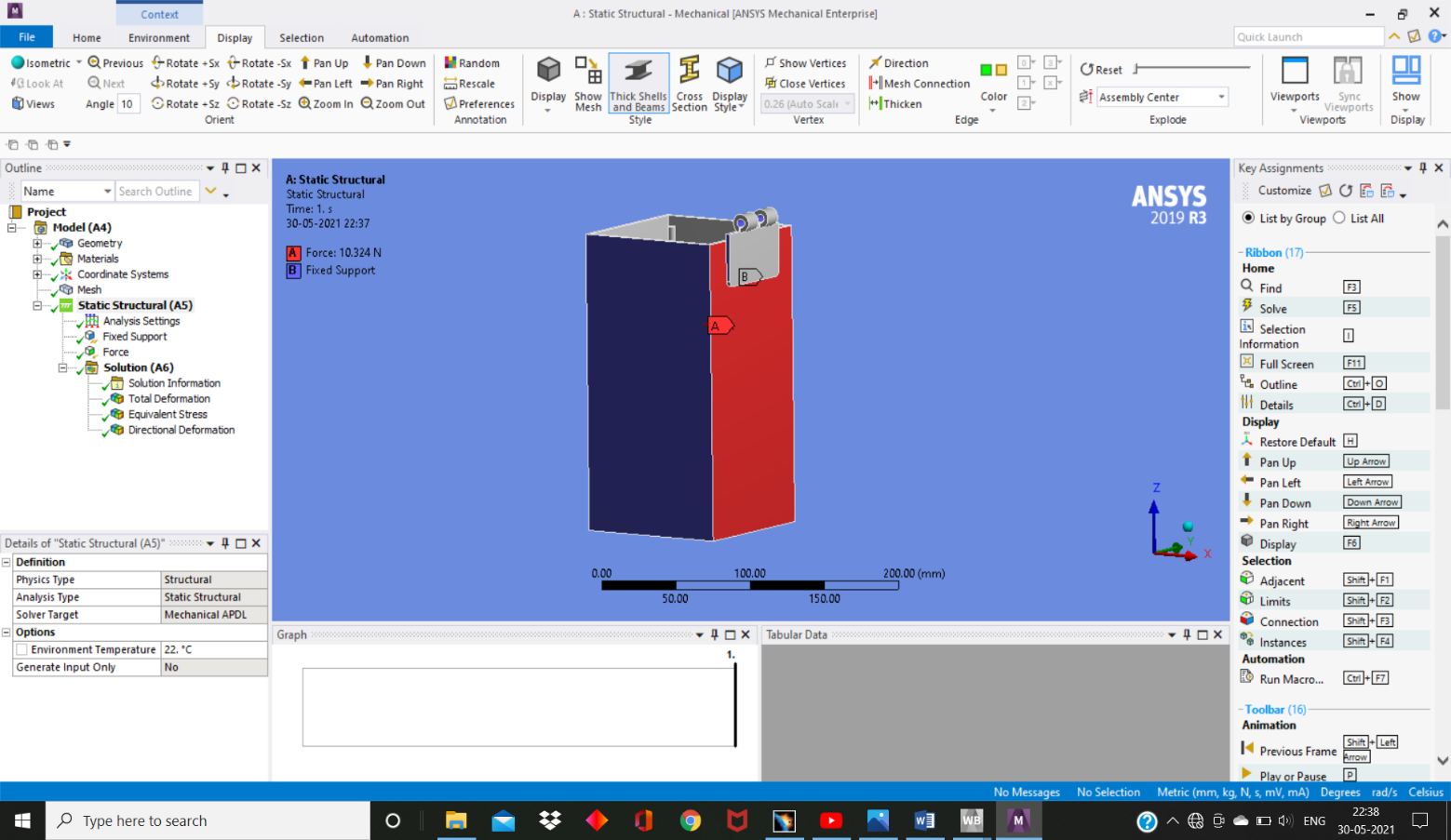The height and width of the screenshot is (840, 1451).
Task: Click the Pan Left ribbon button
Action: (x=326, y=84)
